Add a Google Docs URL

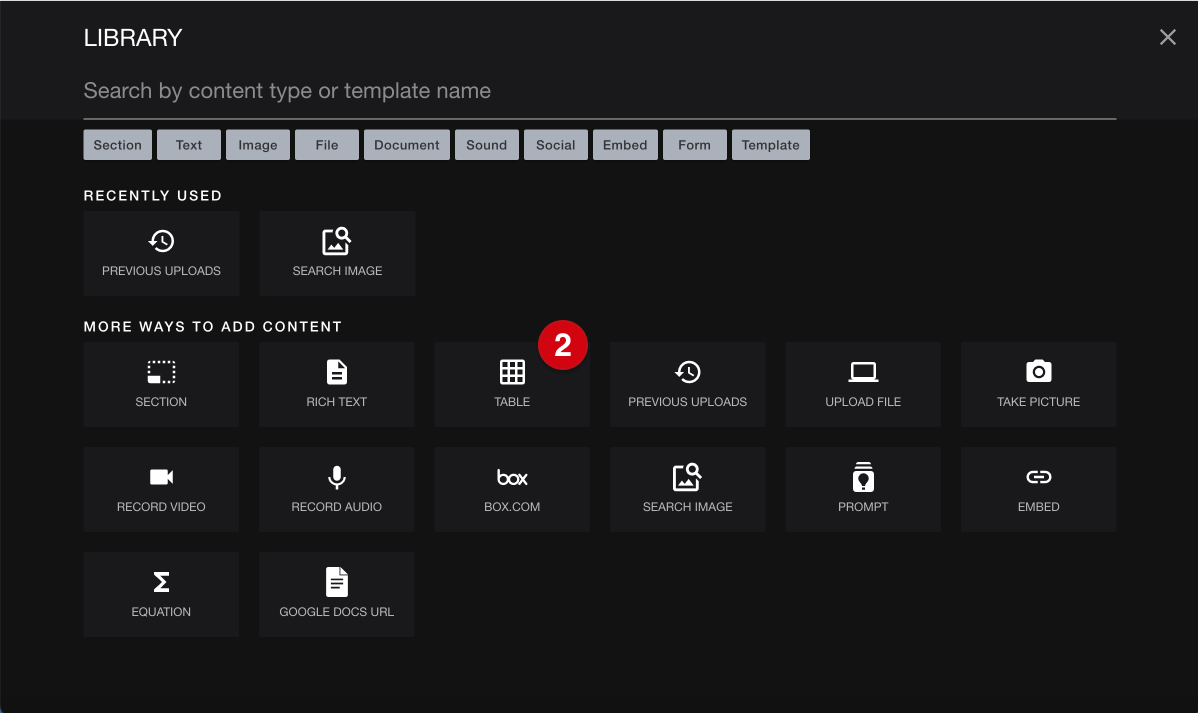tap(337, 595)
